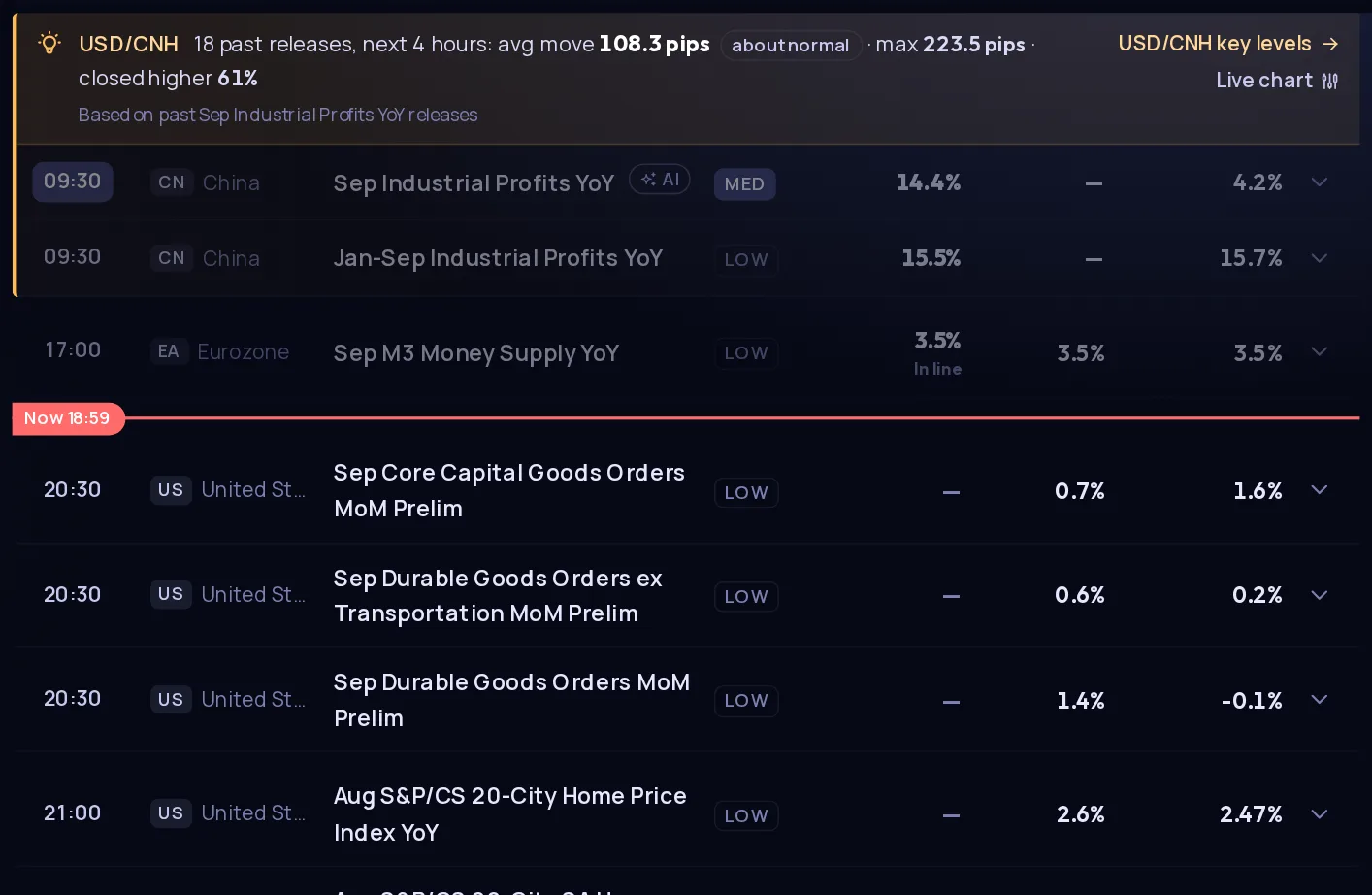
Task: Click the 14.4% actual value
Action: (928, 182)
